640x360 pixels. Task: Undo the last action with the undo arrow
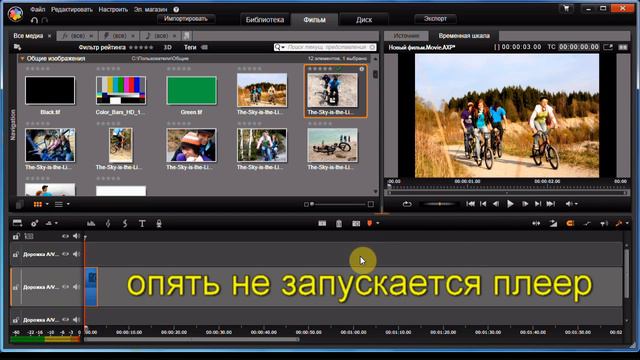tap(34, 20)
